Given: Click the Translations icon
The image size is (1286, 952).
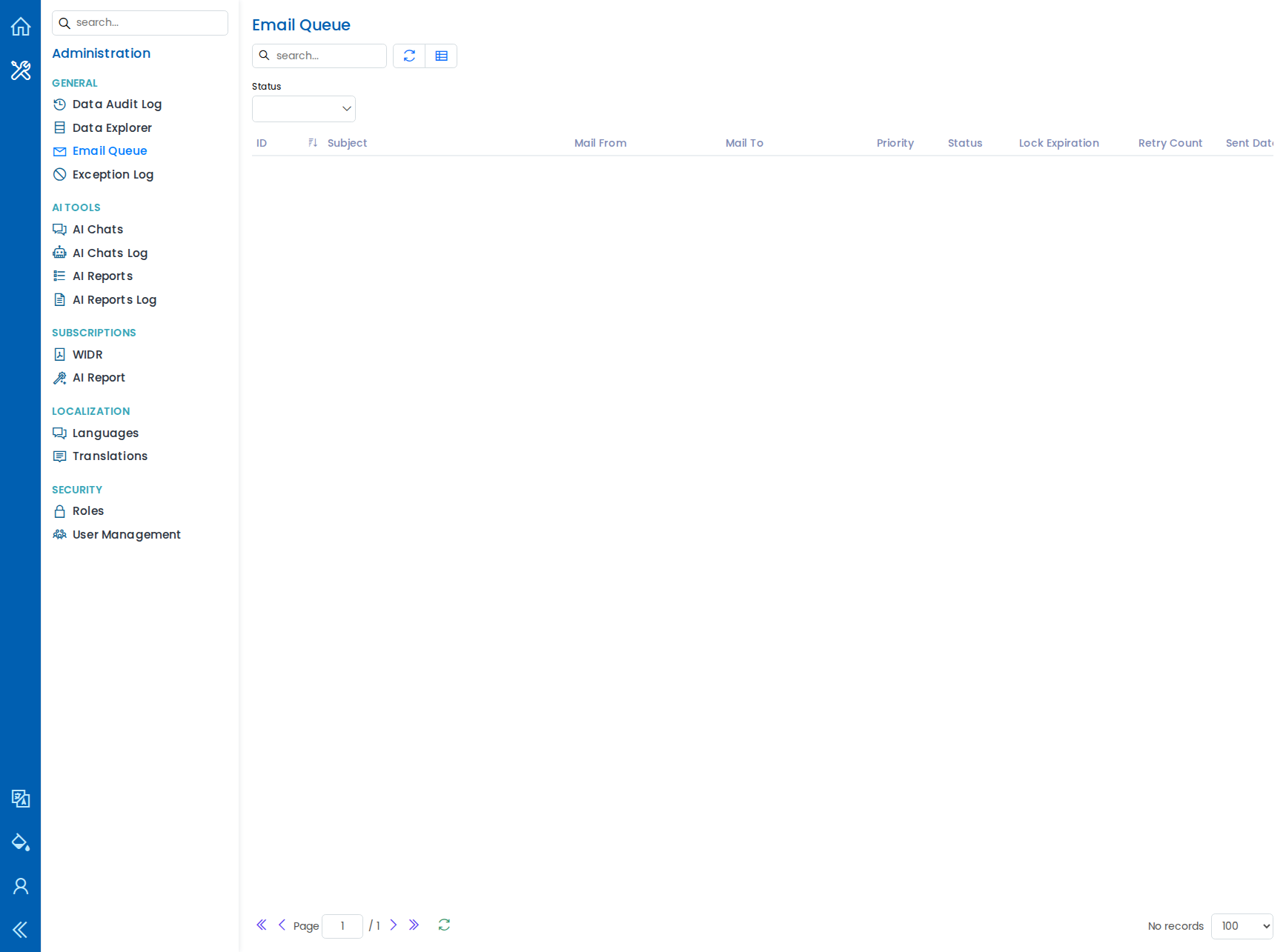Looking at the screenshot, I should (60, 456).
